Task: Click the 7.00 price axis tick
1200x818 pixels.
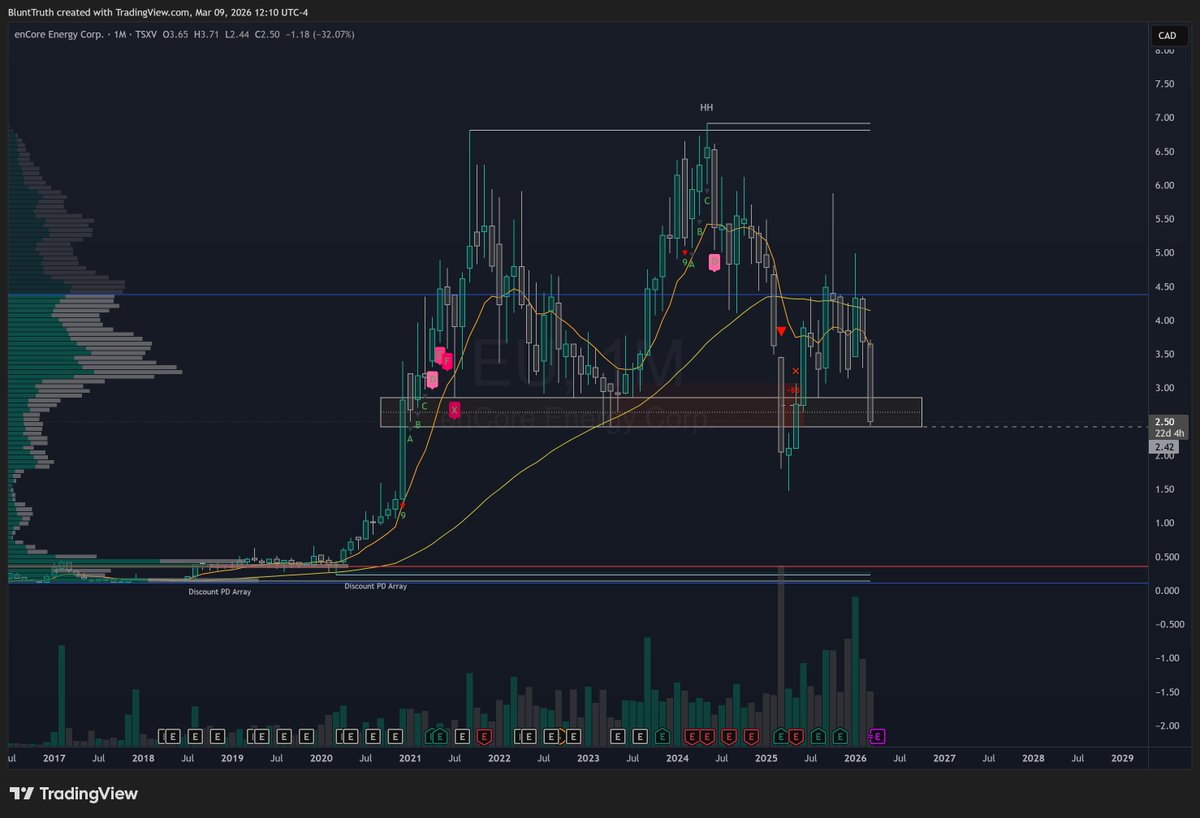Action: click(x=1163, y=118)
